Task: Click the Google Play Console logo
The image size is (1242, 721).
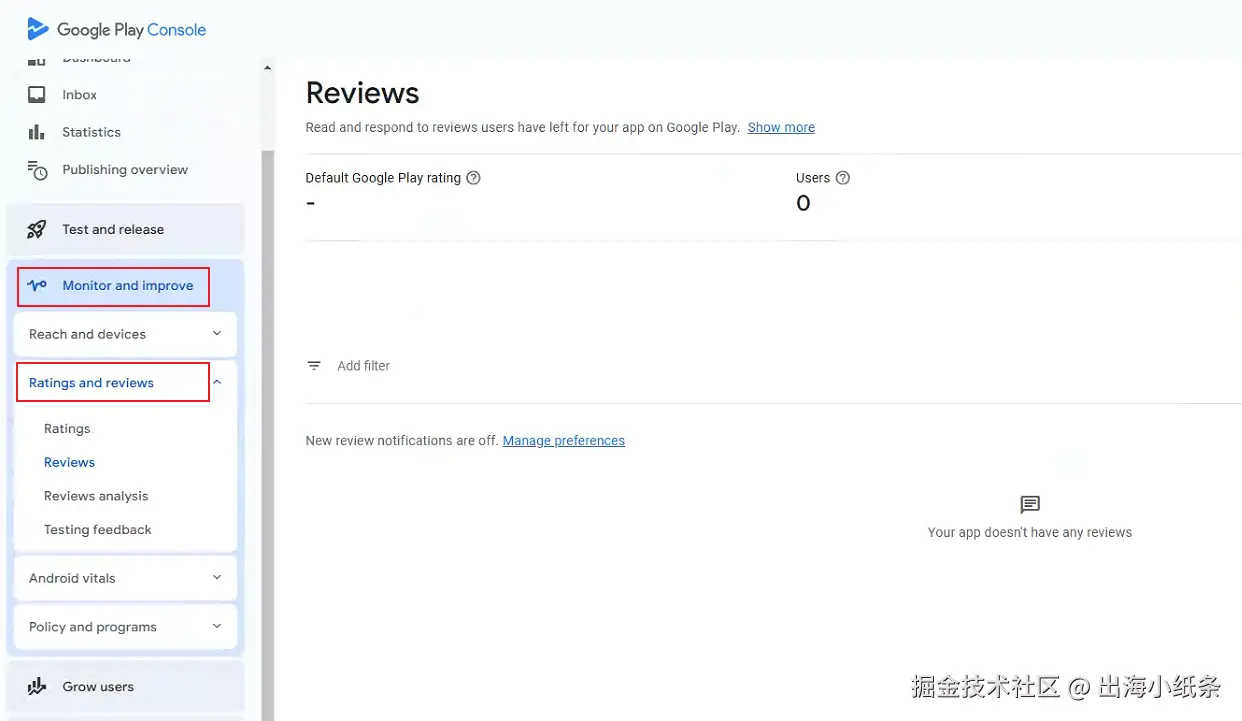Action: coord(116,29)
